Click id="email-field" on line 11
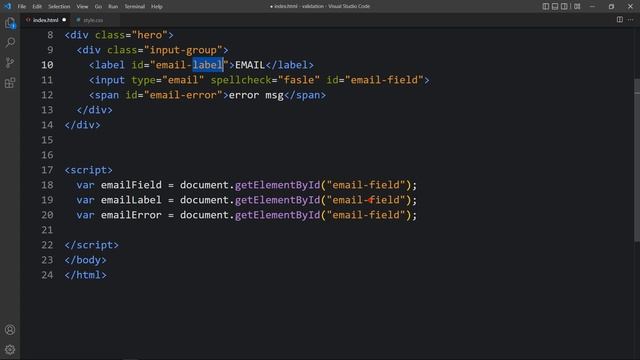Image resolution: width=640 pixels, height=360 pixels. [375, 80]
